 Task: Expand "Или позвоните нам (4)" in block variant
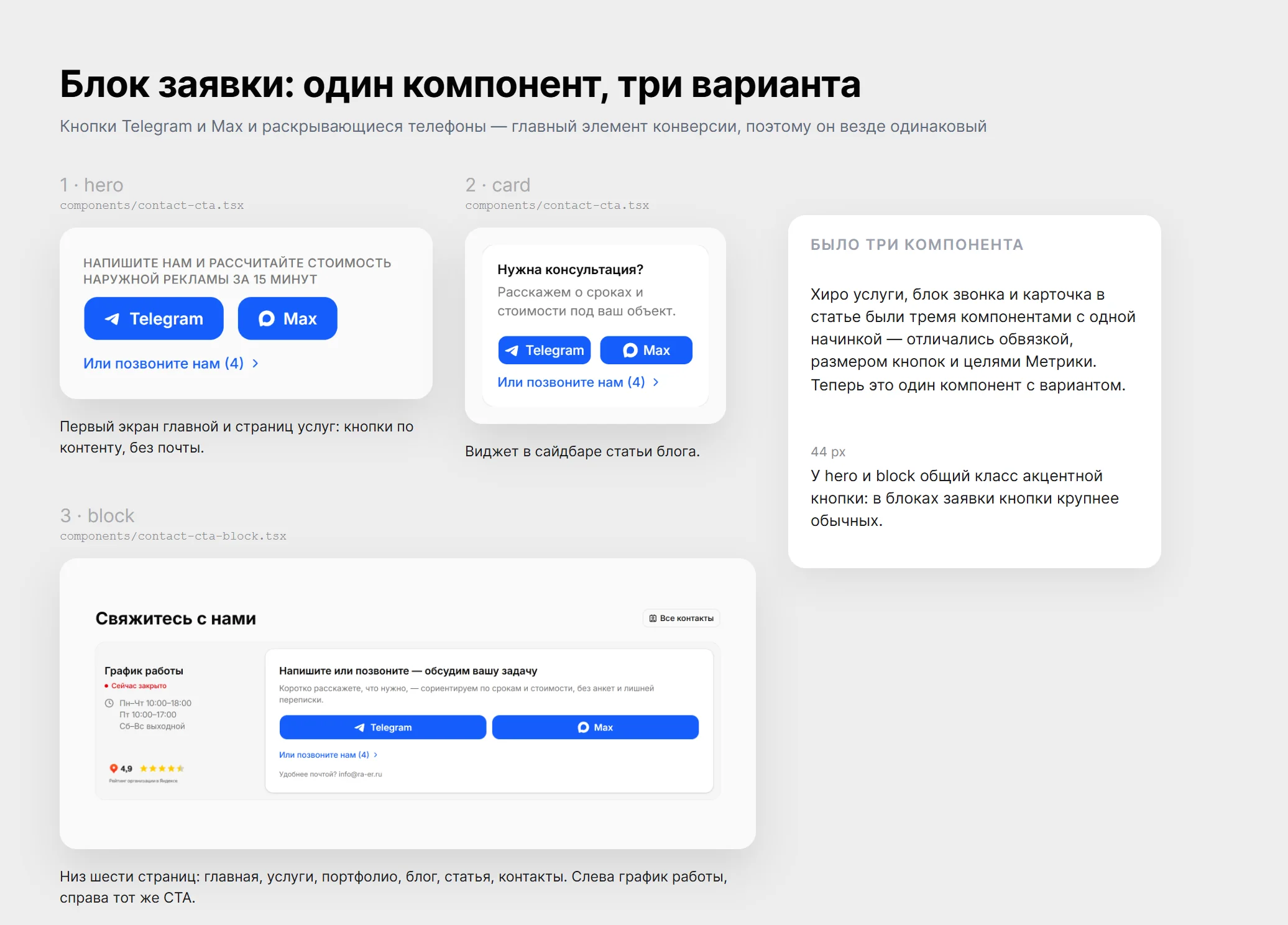(328, 755)
